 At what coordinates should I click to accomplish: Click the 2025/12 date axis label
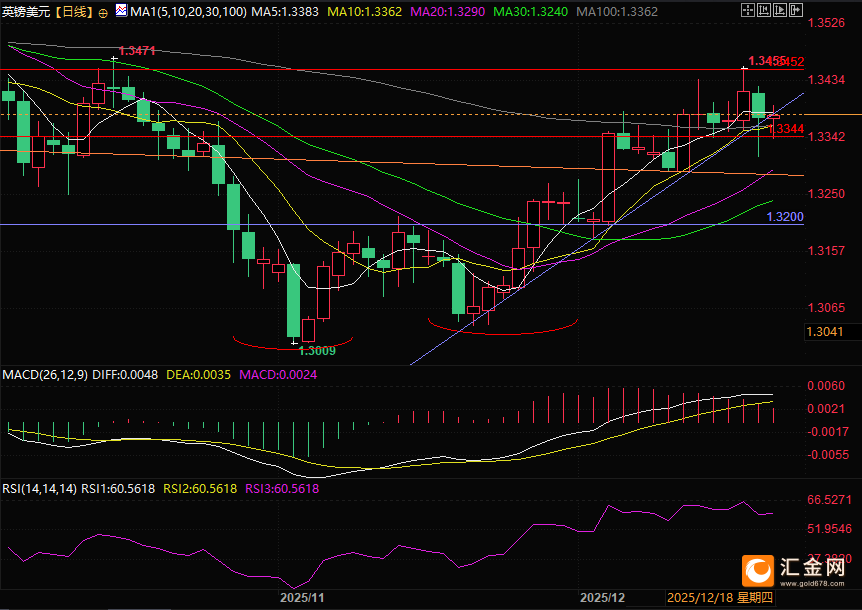click(603, 597)
